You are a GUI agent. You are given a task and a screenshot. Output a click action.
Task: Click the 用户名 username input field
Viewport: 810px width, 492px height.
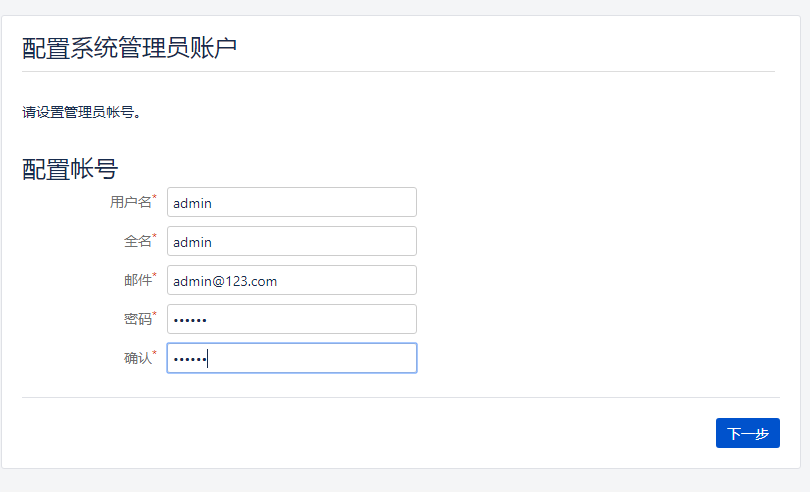click(291, 202)
